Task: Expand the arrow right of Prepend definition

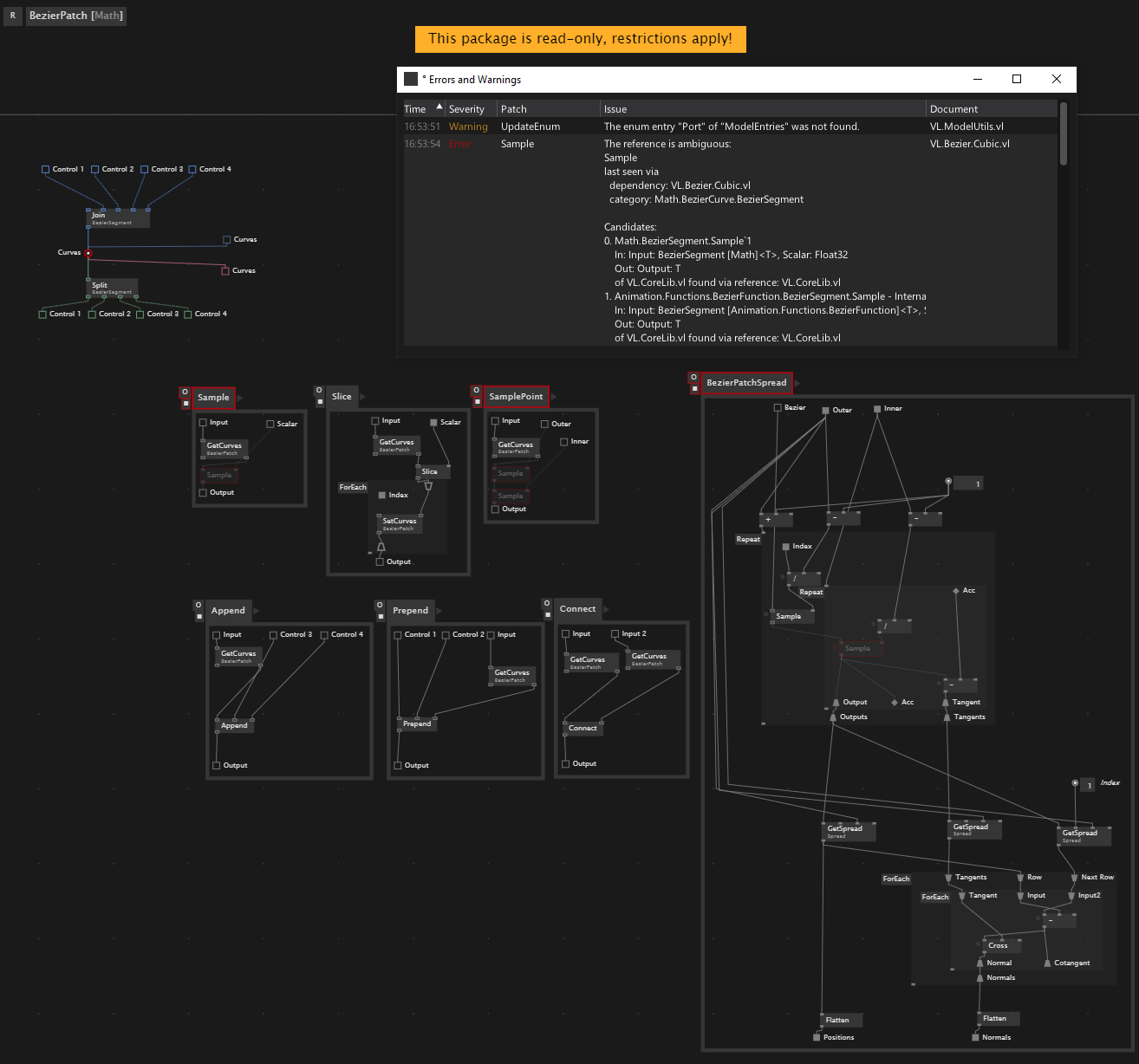Action: pos(439,611)
